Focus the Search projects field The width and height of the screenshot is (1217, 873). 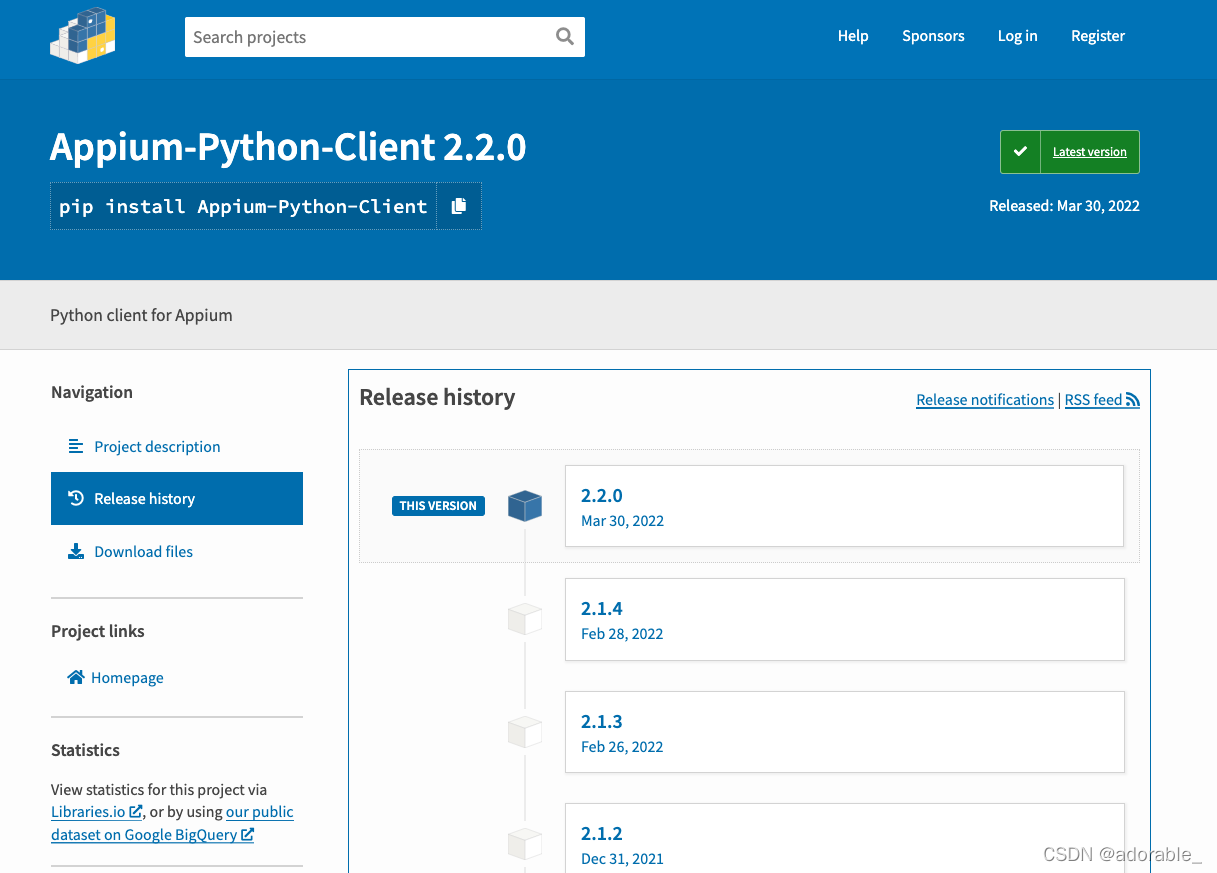(385, 37)
